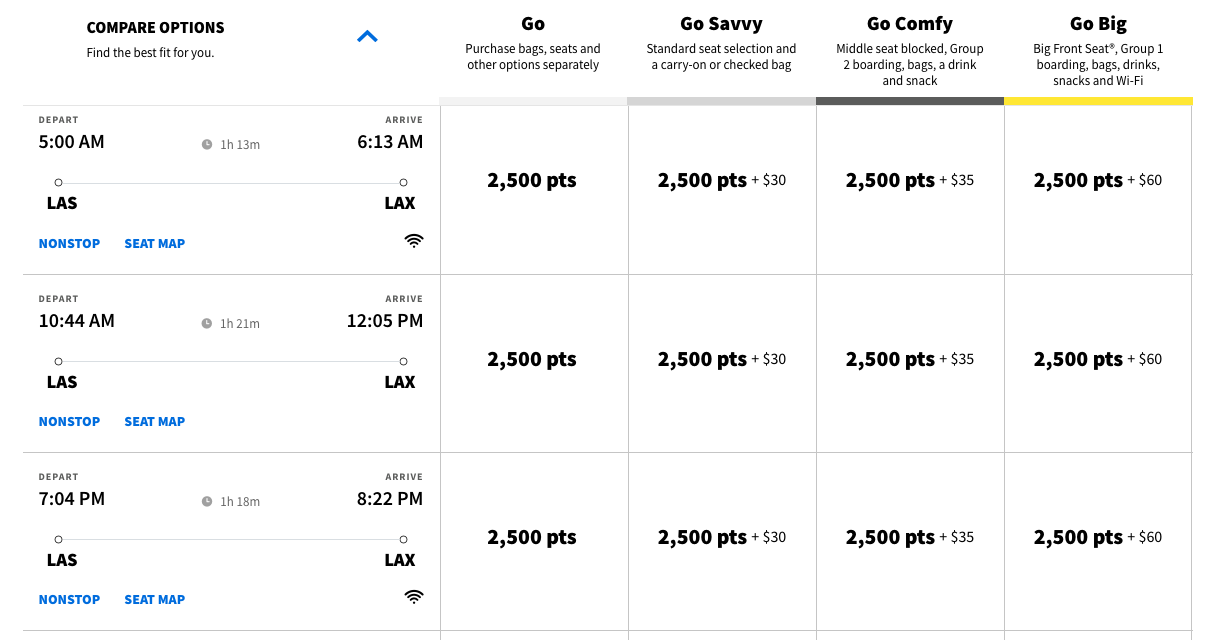1230x640 pixels.
Task: Click NONSTOP on the 7:04 PM flight
Action: (69, 599)
